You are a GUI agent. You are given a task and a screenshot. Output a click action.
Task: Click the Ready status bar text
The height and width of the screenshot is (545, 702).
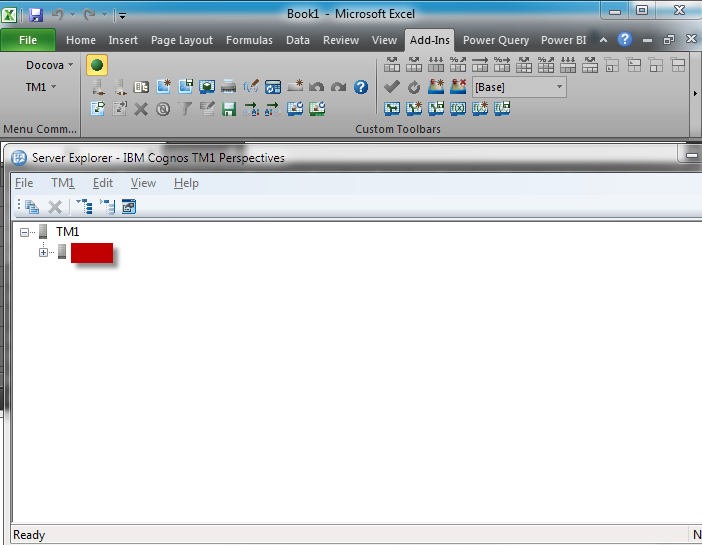[29, 535]
